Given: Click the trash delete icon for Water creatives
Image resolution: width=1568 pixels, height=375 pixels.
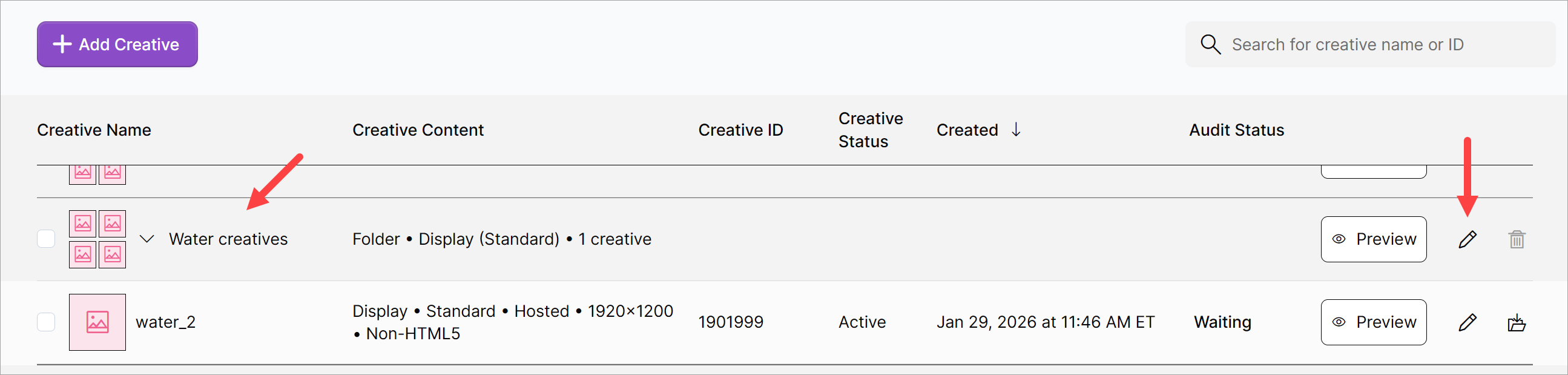Looking at the screenshot, I should tap(1517, 239).
